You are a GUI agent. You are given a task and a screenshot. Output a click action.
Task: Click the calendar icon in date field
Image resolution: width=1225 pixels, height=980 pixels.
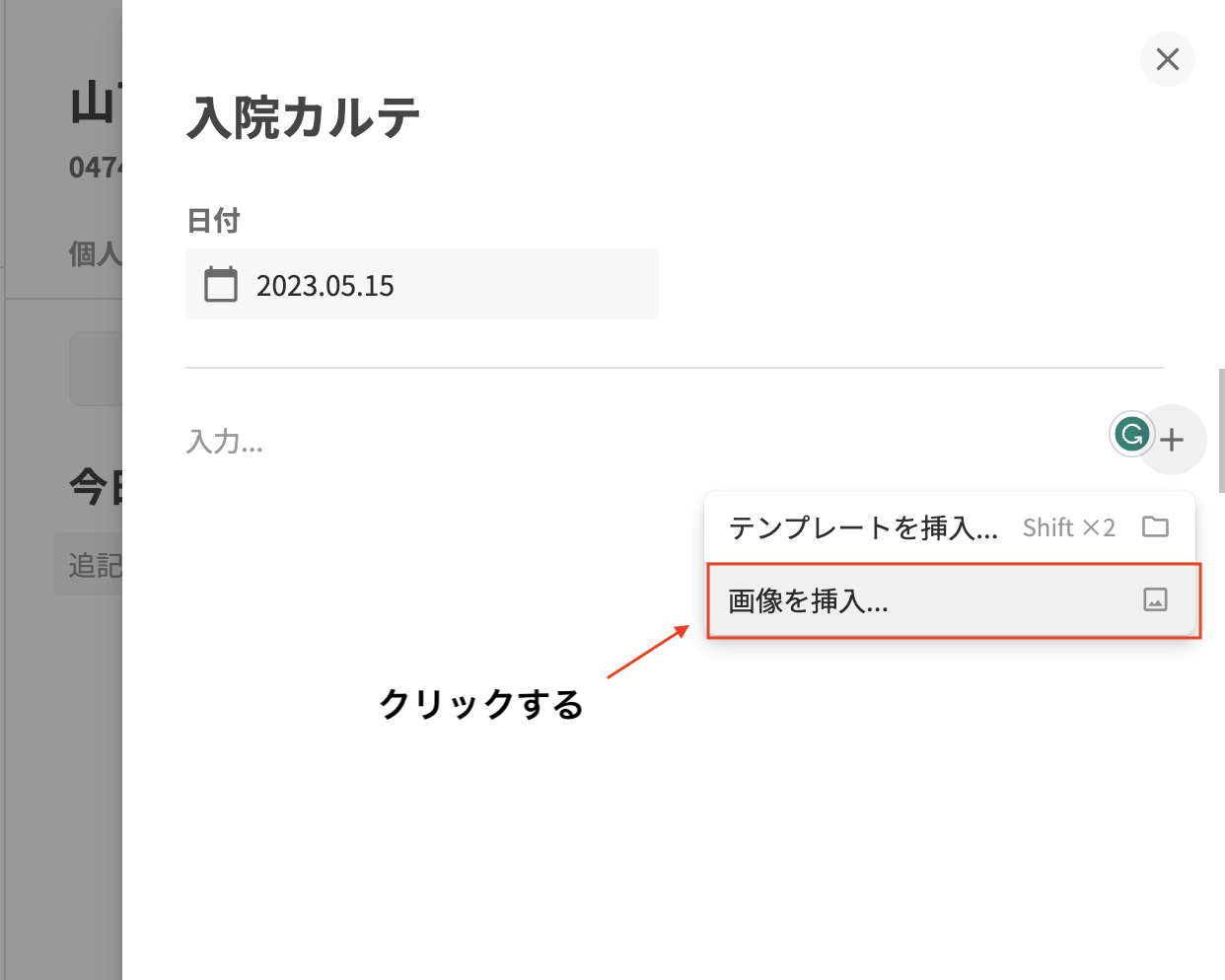tap(221, 285)
